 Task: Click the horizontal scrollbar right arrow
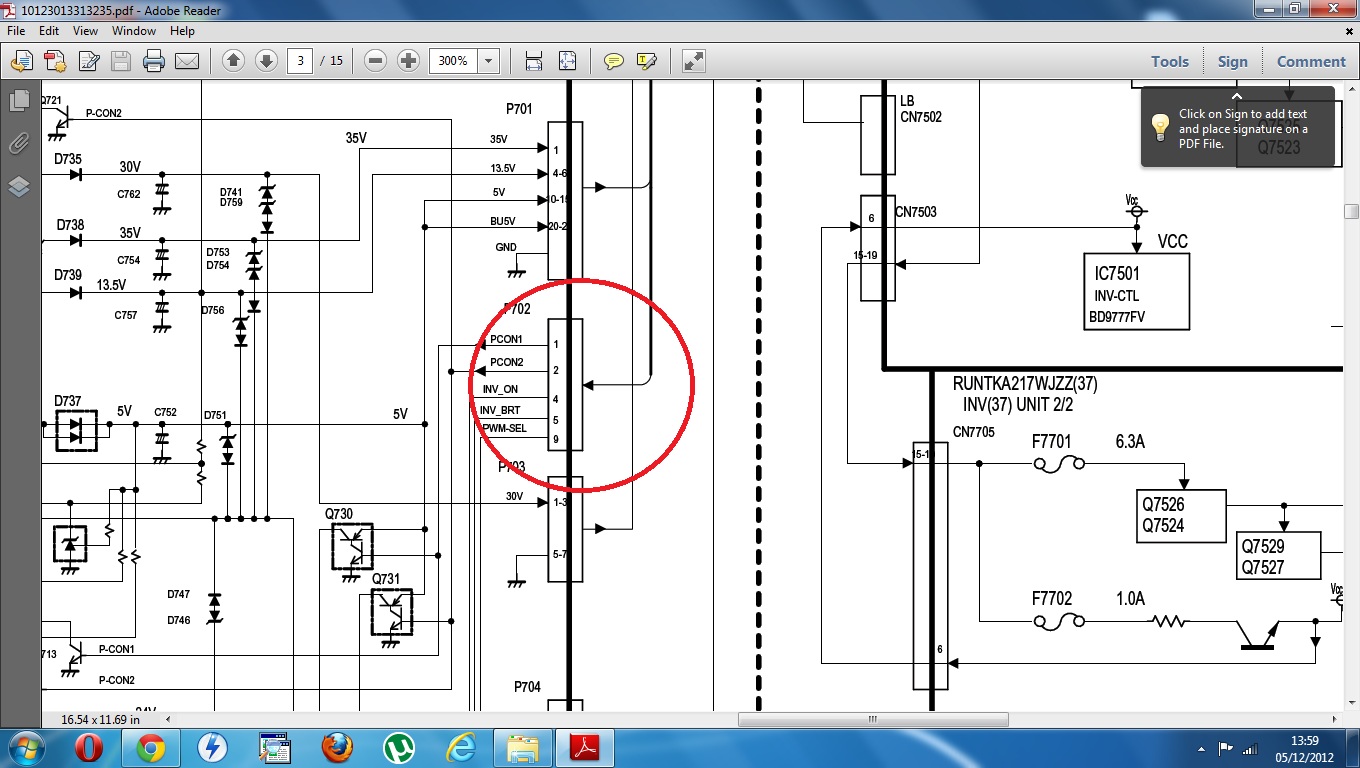point(1335,719)
